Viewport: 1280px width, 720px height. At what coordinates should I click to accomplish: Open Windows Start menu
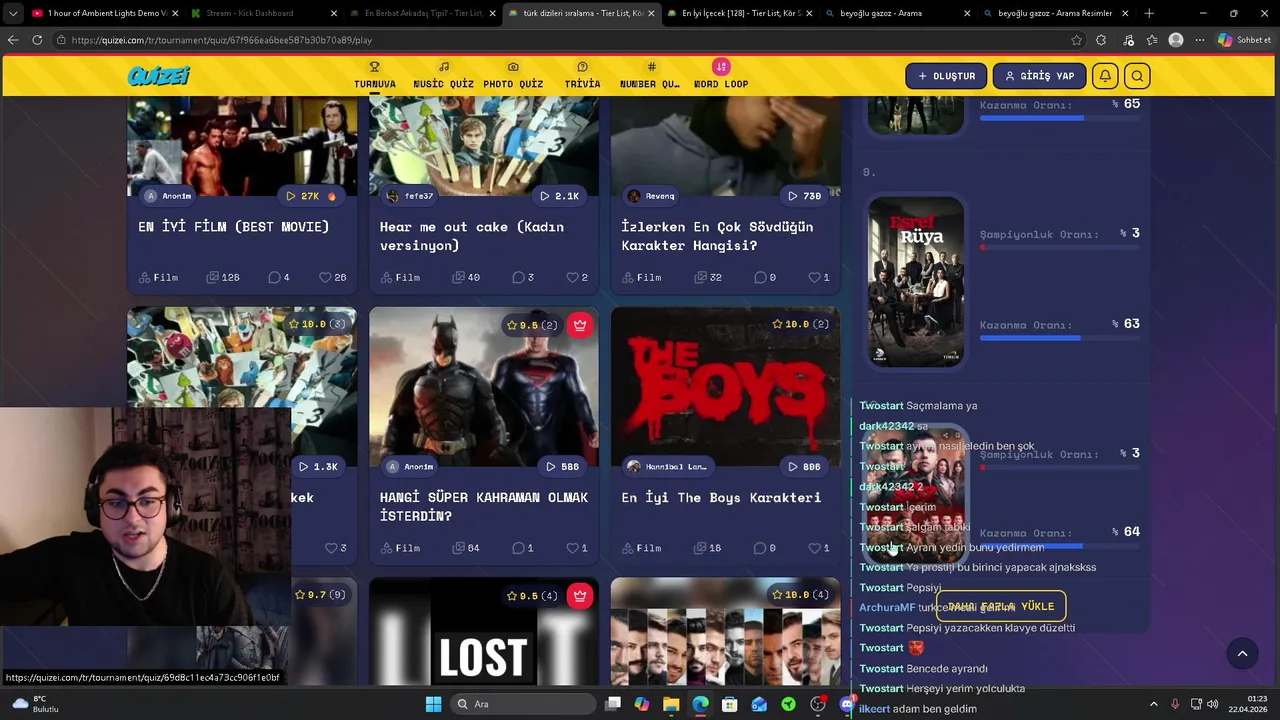point(433,704)
